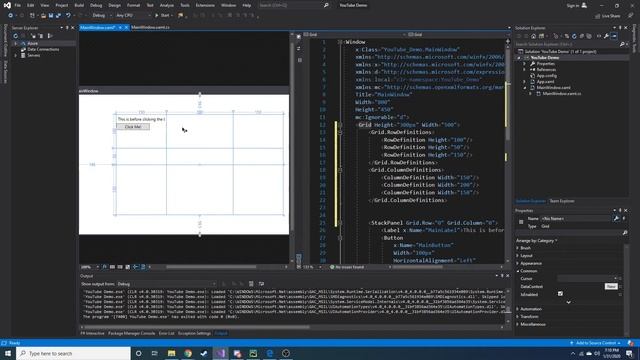Toggle Preview Selected Items icon in Solution Explorer
The height and width of the screenshot is (360, 640).
pos(614,36)
